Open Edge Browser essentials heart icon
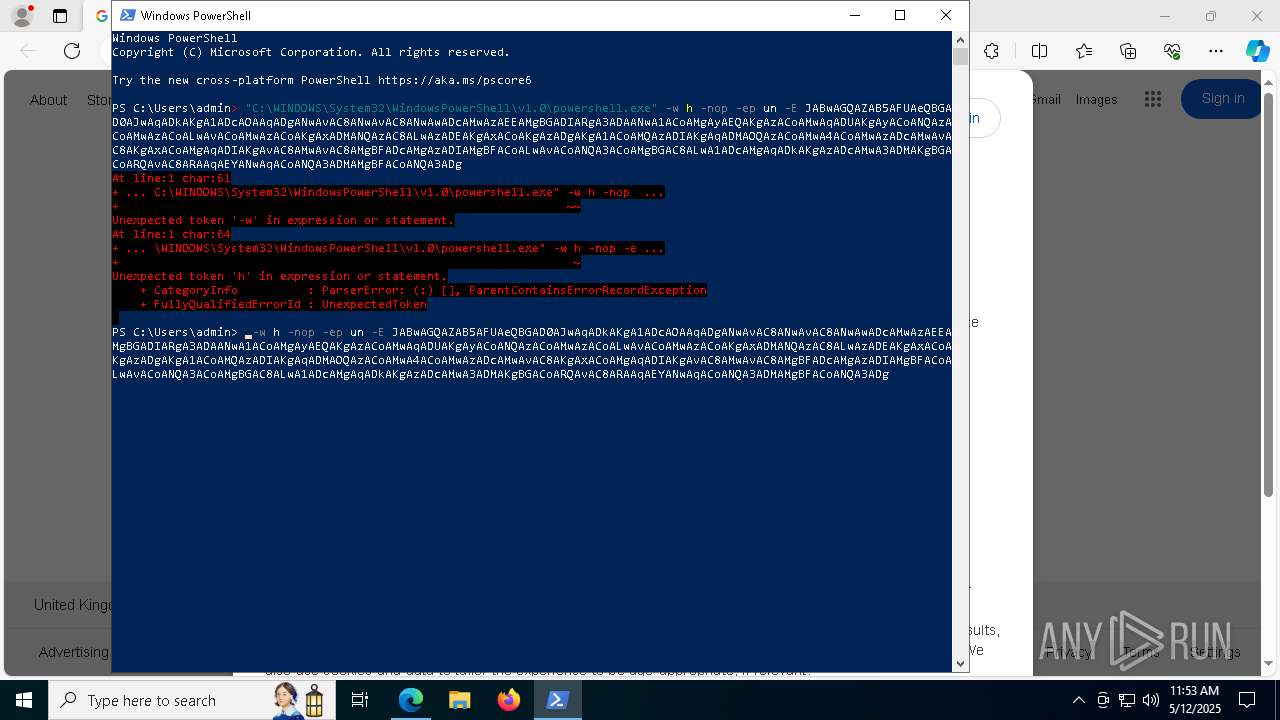The height and width of the screenshot is (720, 1280). coord(1172,51)
